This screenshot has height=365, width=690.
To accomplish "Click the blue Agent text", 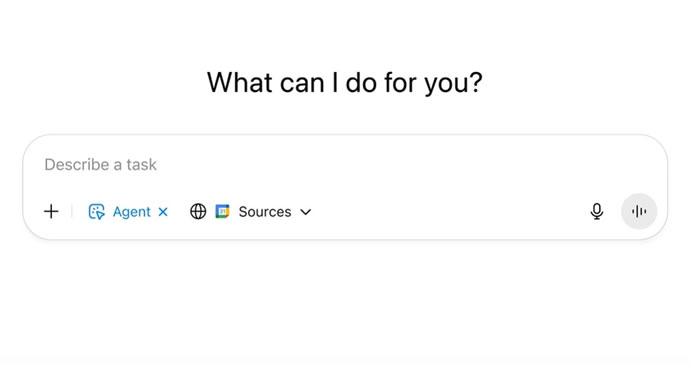I will point(132,212).
